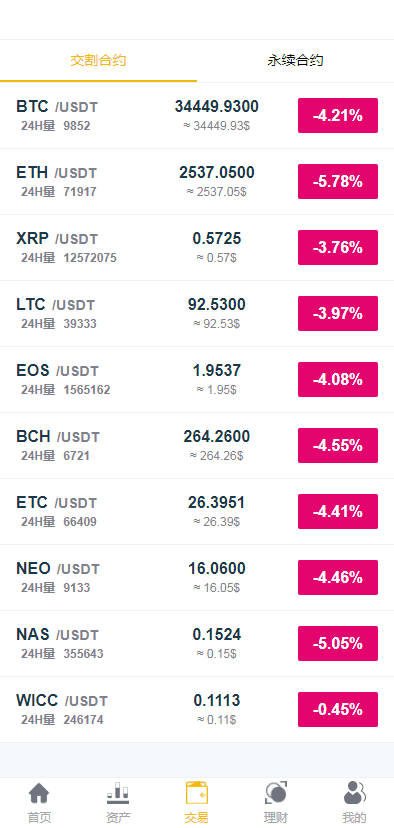The width and height of the screenshot is (394, 828).
Task: Tap the BTC -4.21% change button
Action: tap(338, 116)
